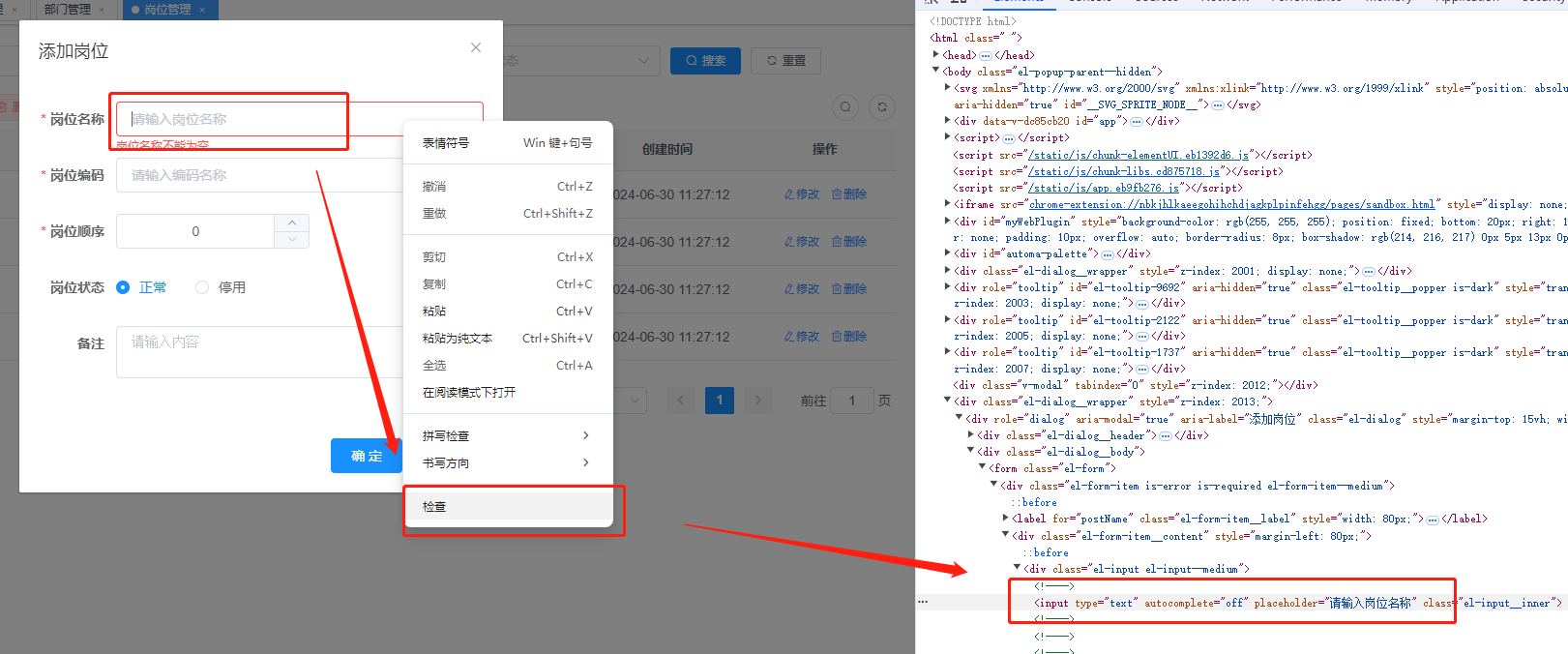Expand the el-tooltip-9692 tooltip div

[947, 286]
